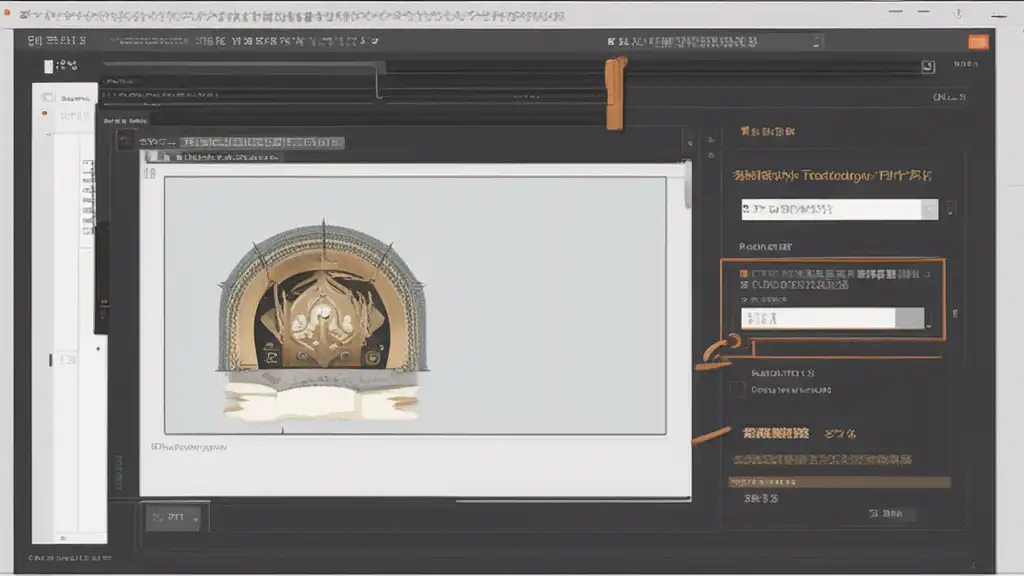Click the small square icon right of top slider track
Viewport: 1024px width, 576px height.
pyautogui.click(x=928, y=66)
